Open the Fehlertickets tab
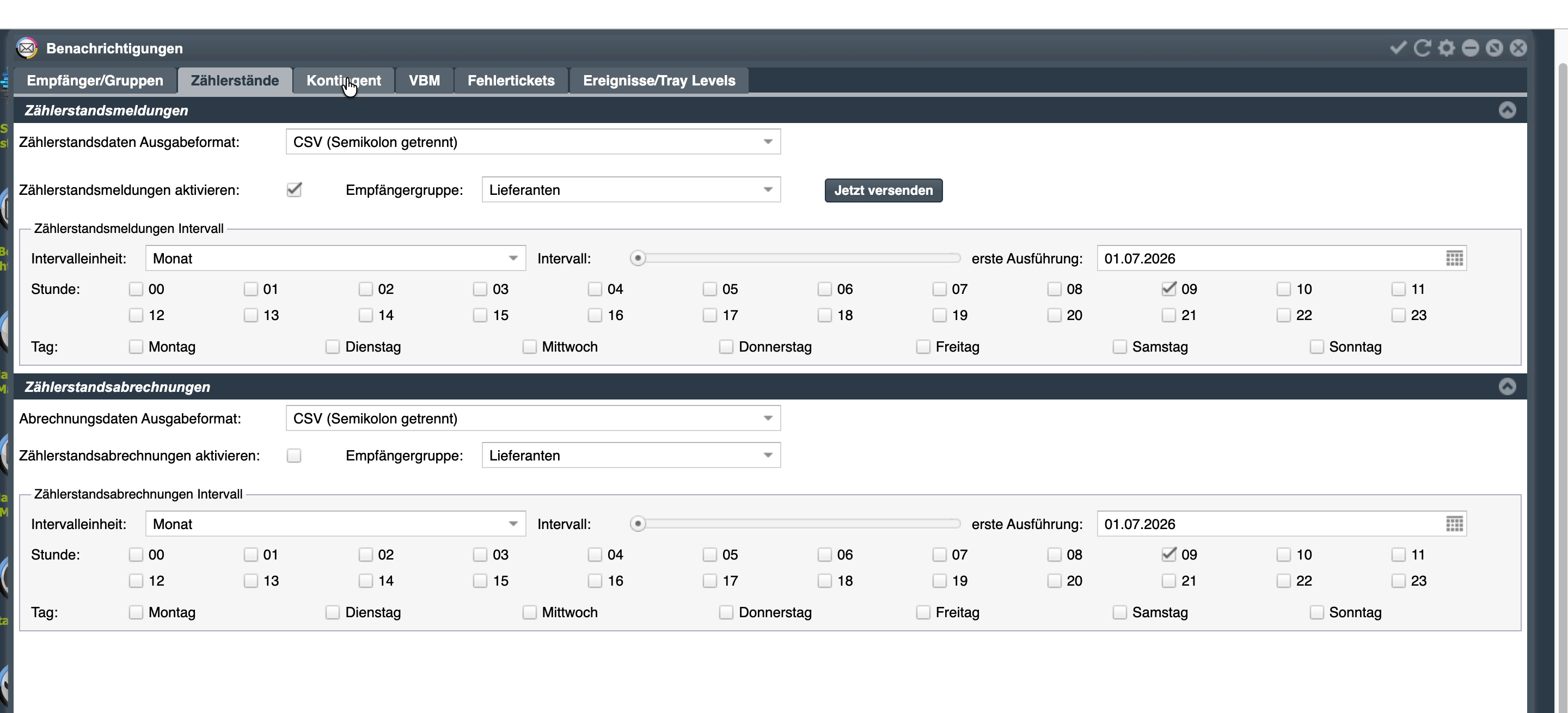 pyautogui.click(x=511, y=81)
